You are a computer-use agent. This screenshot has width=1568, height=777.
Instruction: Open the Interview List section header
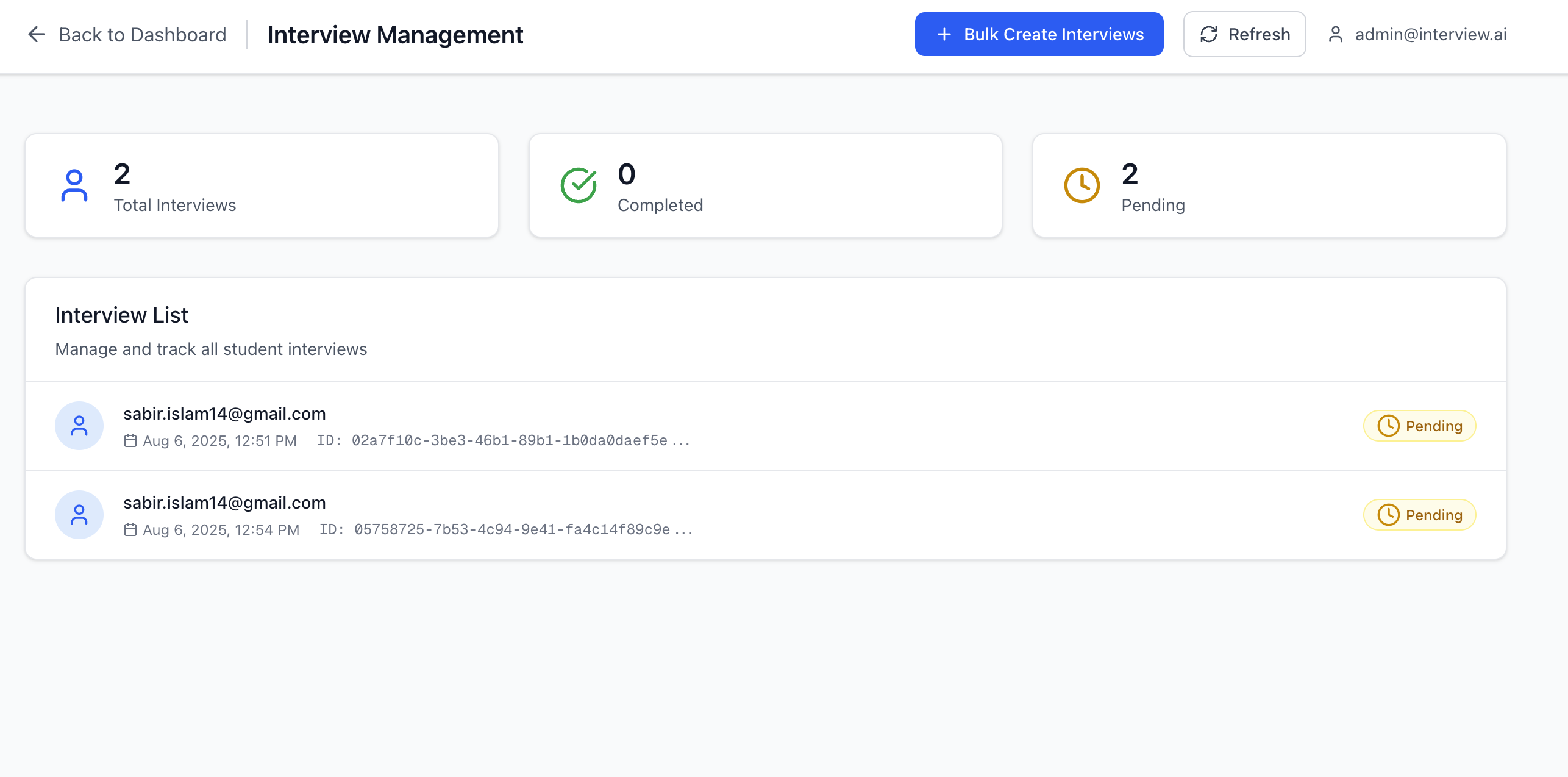[x=121, y=315]
